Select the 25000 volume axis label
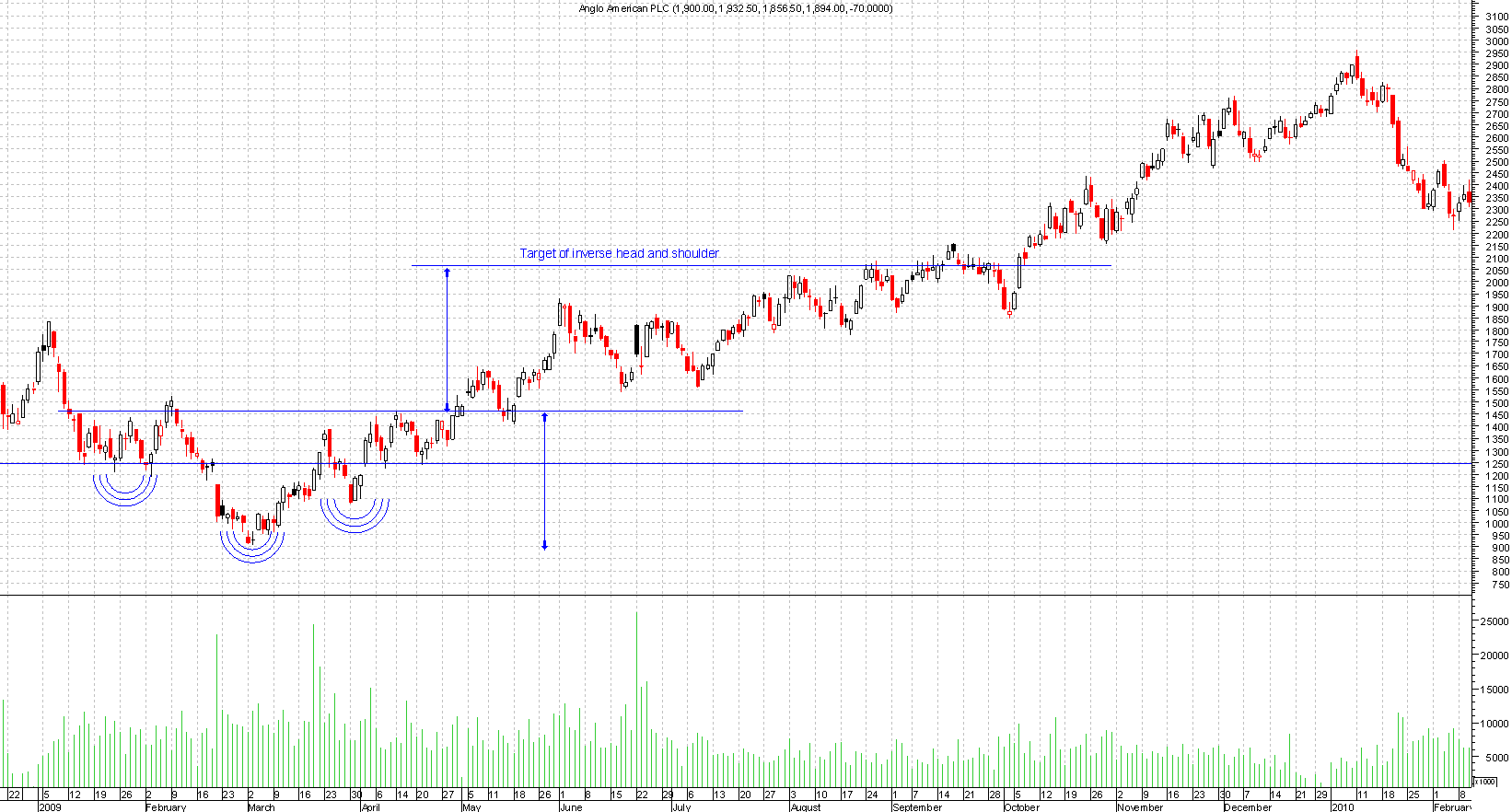This screenshot has height=812, width=1512. [x=1494, y=622]
